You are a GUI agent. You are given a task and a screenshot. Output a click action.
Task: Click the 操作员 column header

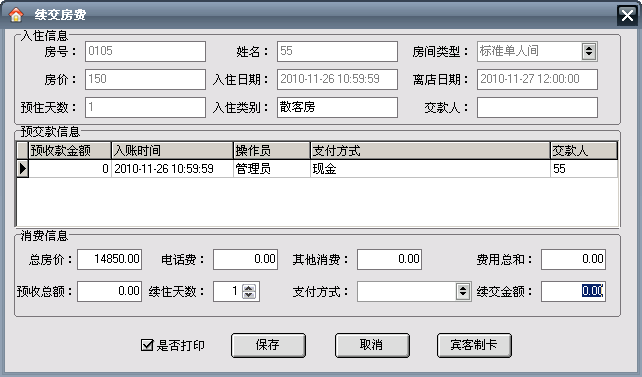coord(271,151)
